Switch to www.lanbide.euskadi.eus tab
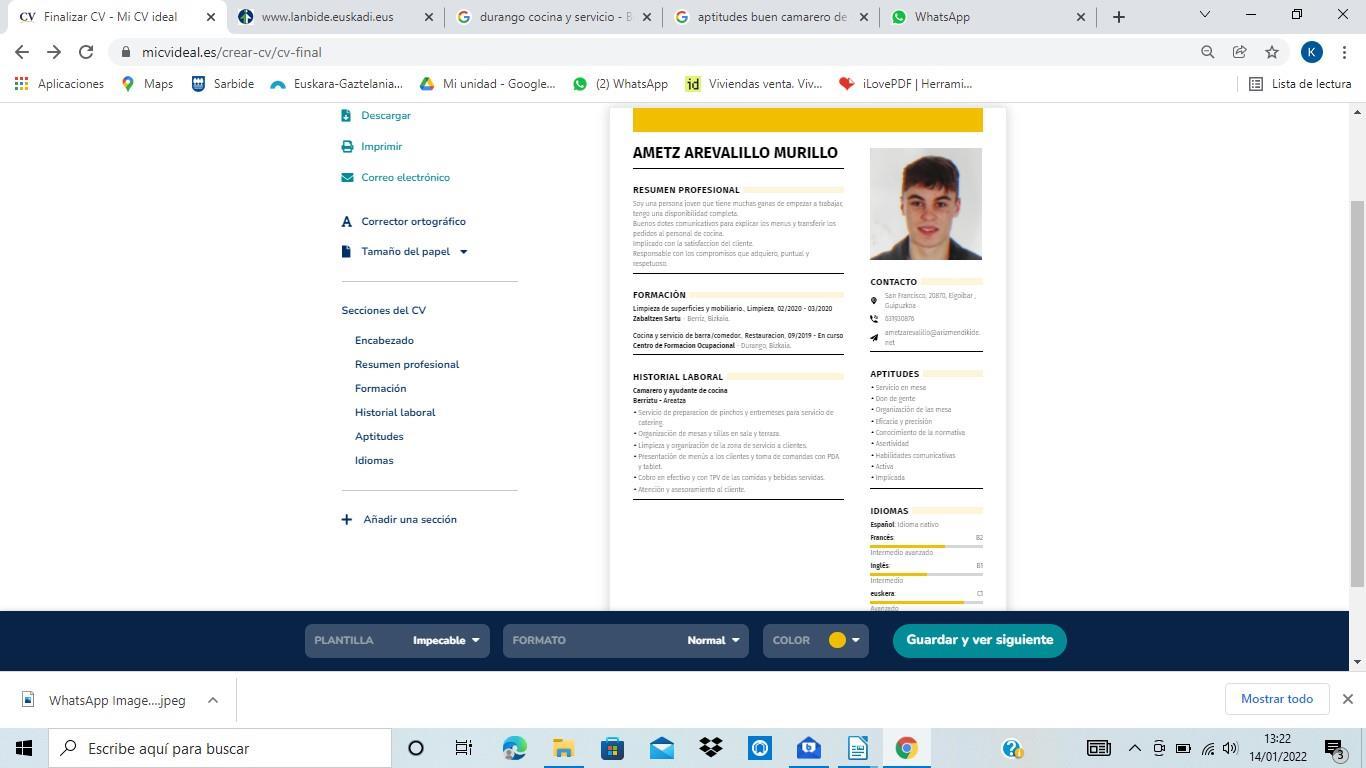The image size is (1366, 768). point(337,17)
